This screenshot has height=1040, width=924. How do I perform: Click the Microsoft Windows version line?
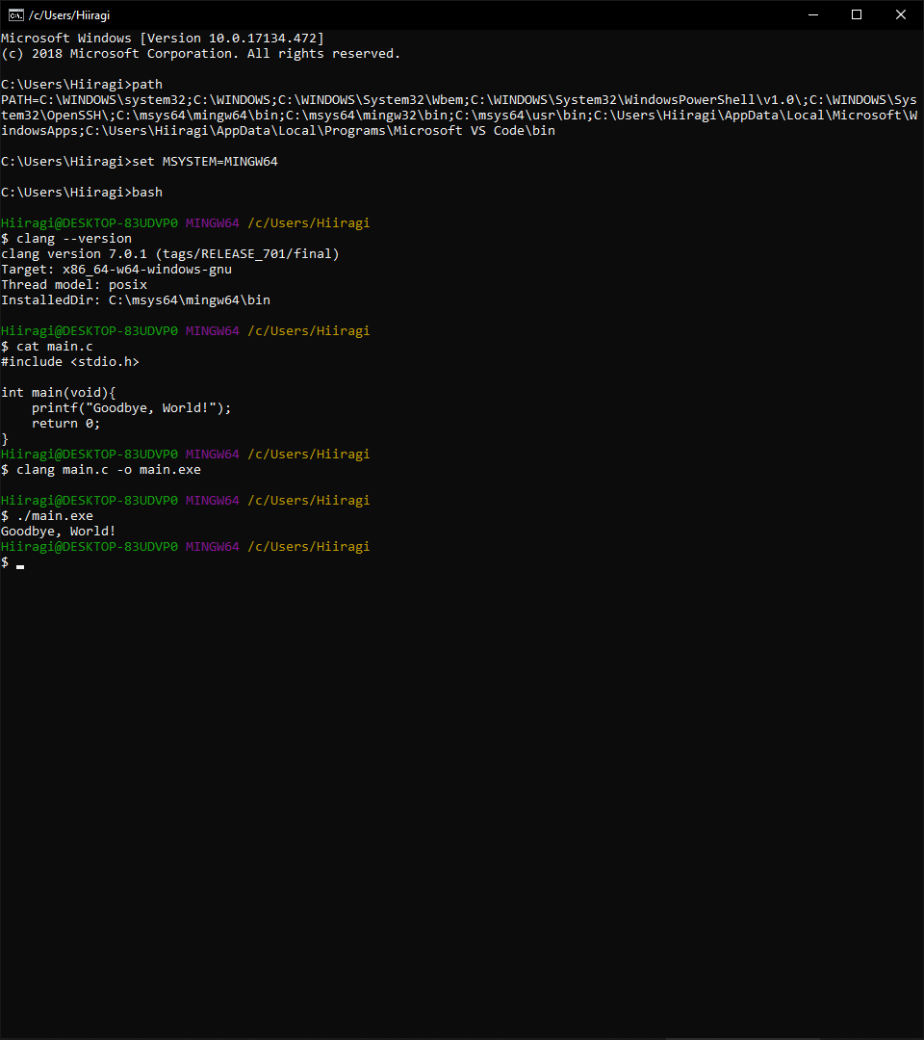[162, 38]
